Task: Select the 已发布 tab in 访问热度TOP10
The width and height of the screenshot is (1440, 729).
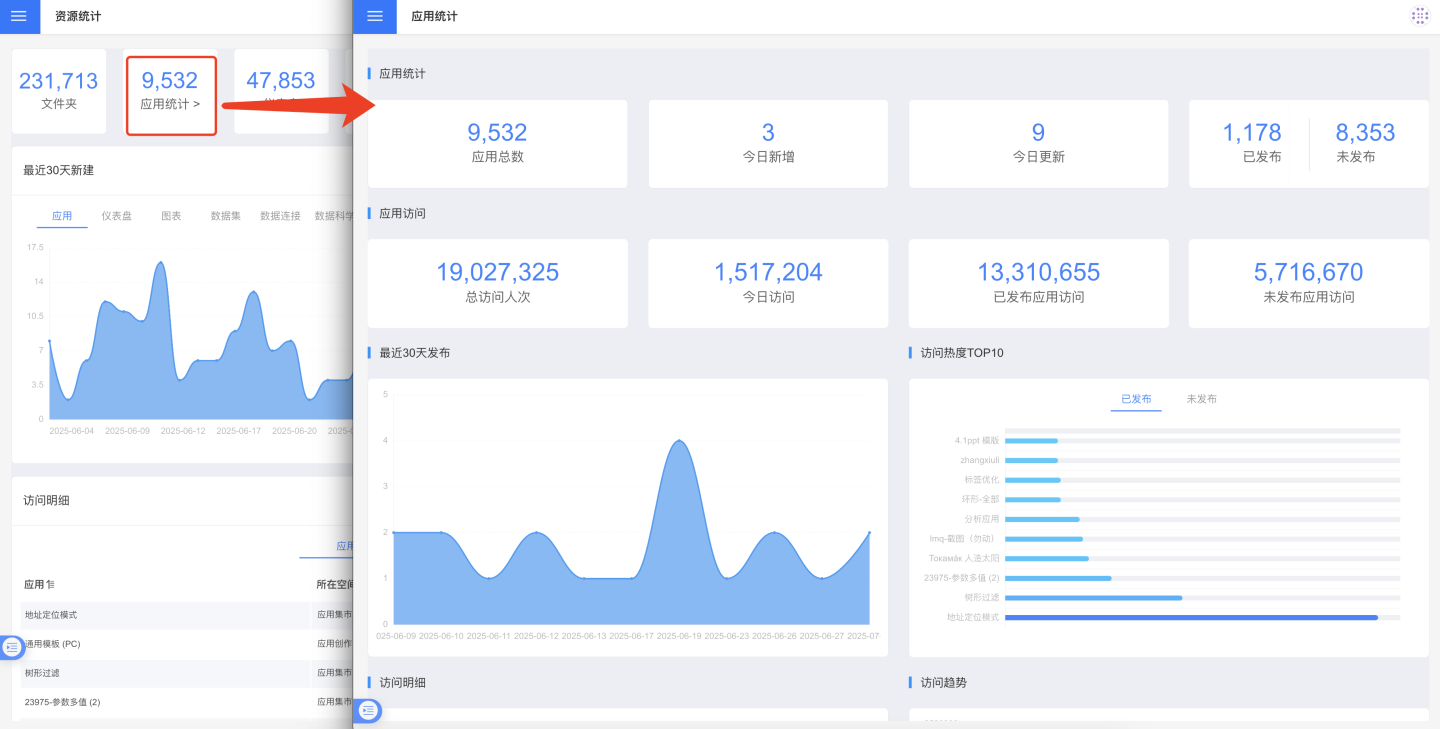Action: pos(1135,399)
